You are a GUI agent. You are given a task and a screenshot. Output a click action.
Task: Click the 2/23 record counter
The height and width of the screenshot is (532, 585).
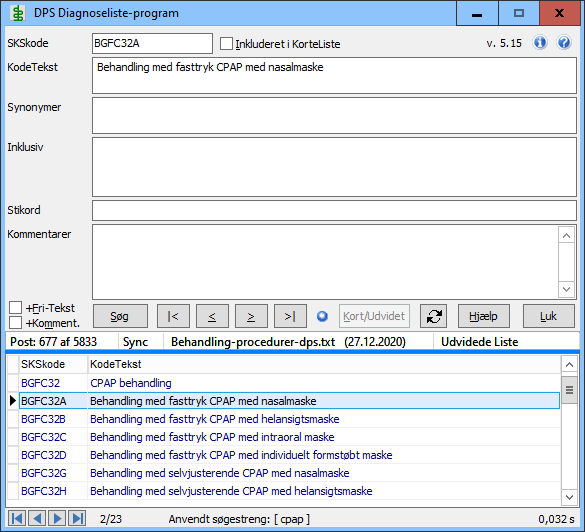(111, 519)
